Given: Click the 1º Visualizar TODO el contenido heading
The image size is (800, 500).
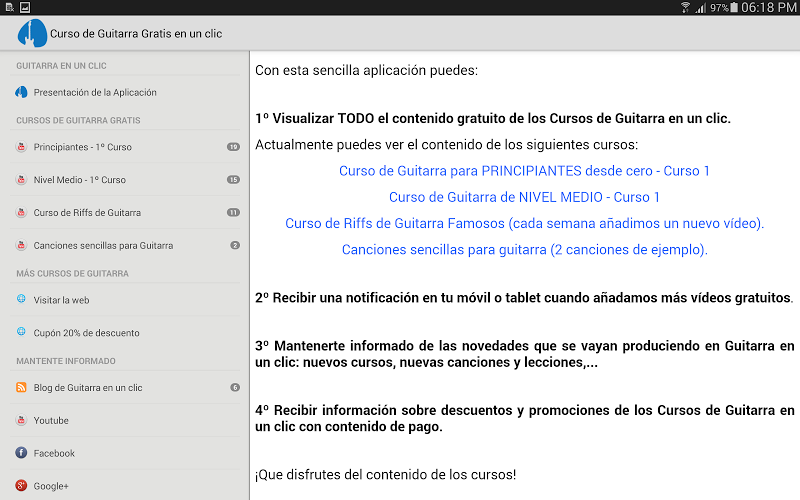Looking at the screenshot, I should click(493, 118).
